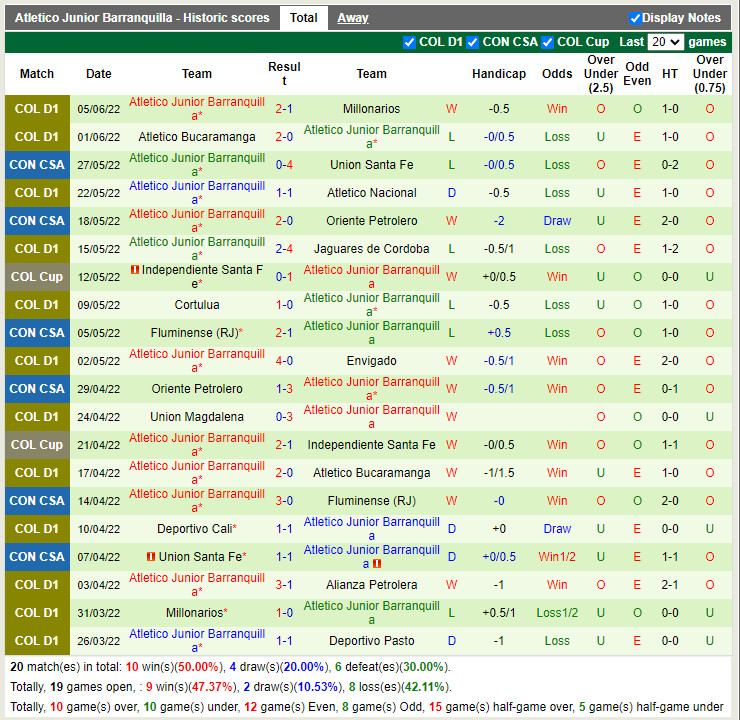Click red card icon before Union Santa Fe on 07/04/22
Image resolution: width=740 pixels, height=720 pixels.
(151, 557)
